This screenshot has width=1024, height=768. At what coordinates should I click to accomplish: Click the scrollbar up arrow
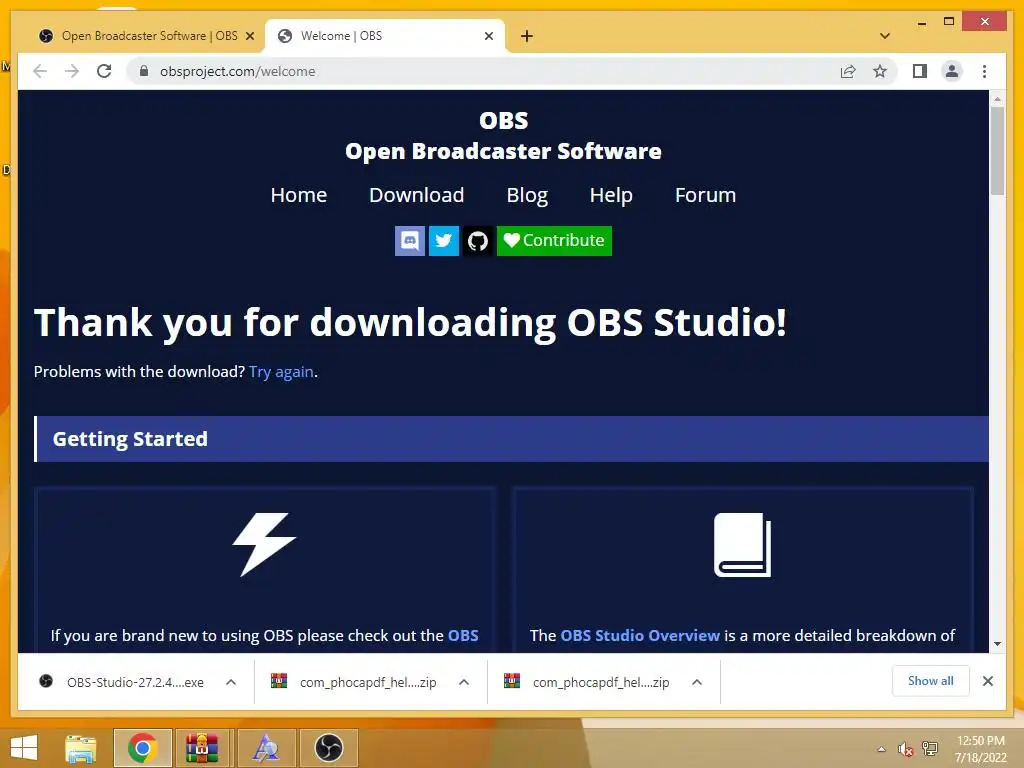997,99
